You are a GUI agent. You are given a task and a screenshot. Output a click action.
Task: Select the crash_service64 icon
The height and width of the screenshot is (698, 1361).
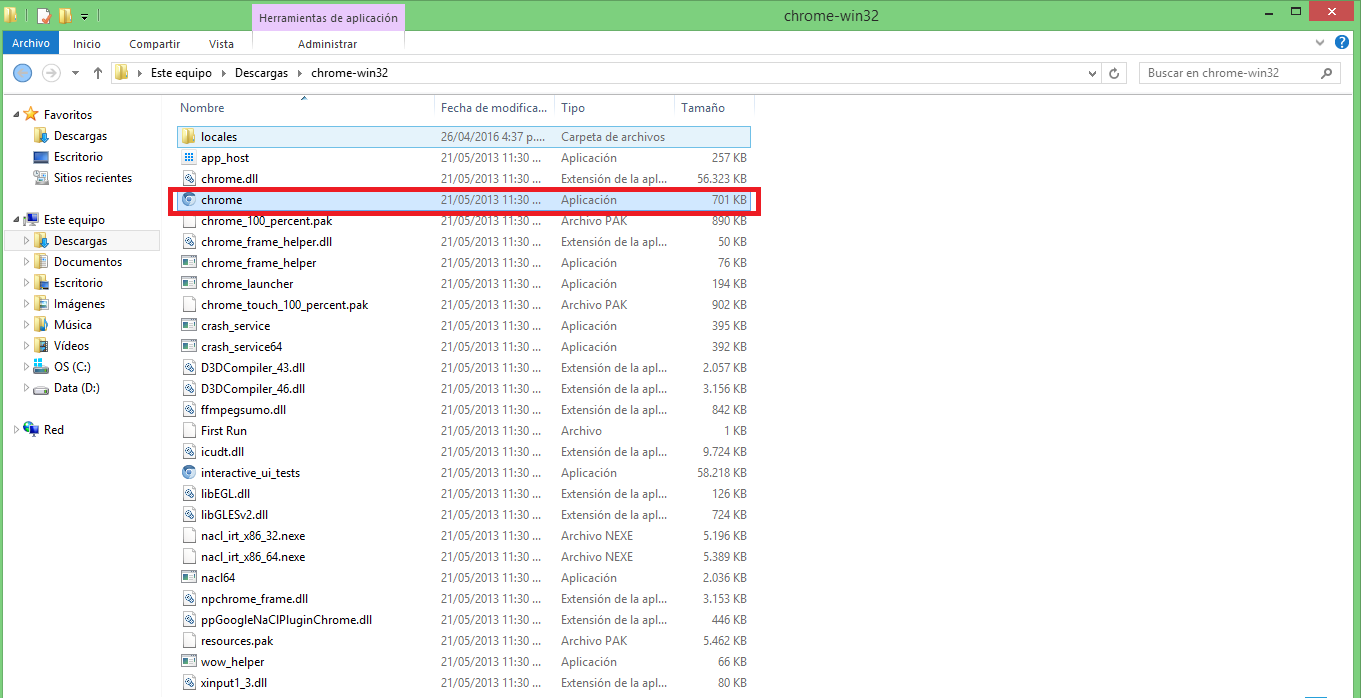(189, 347)
